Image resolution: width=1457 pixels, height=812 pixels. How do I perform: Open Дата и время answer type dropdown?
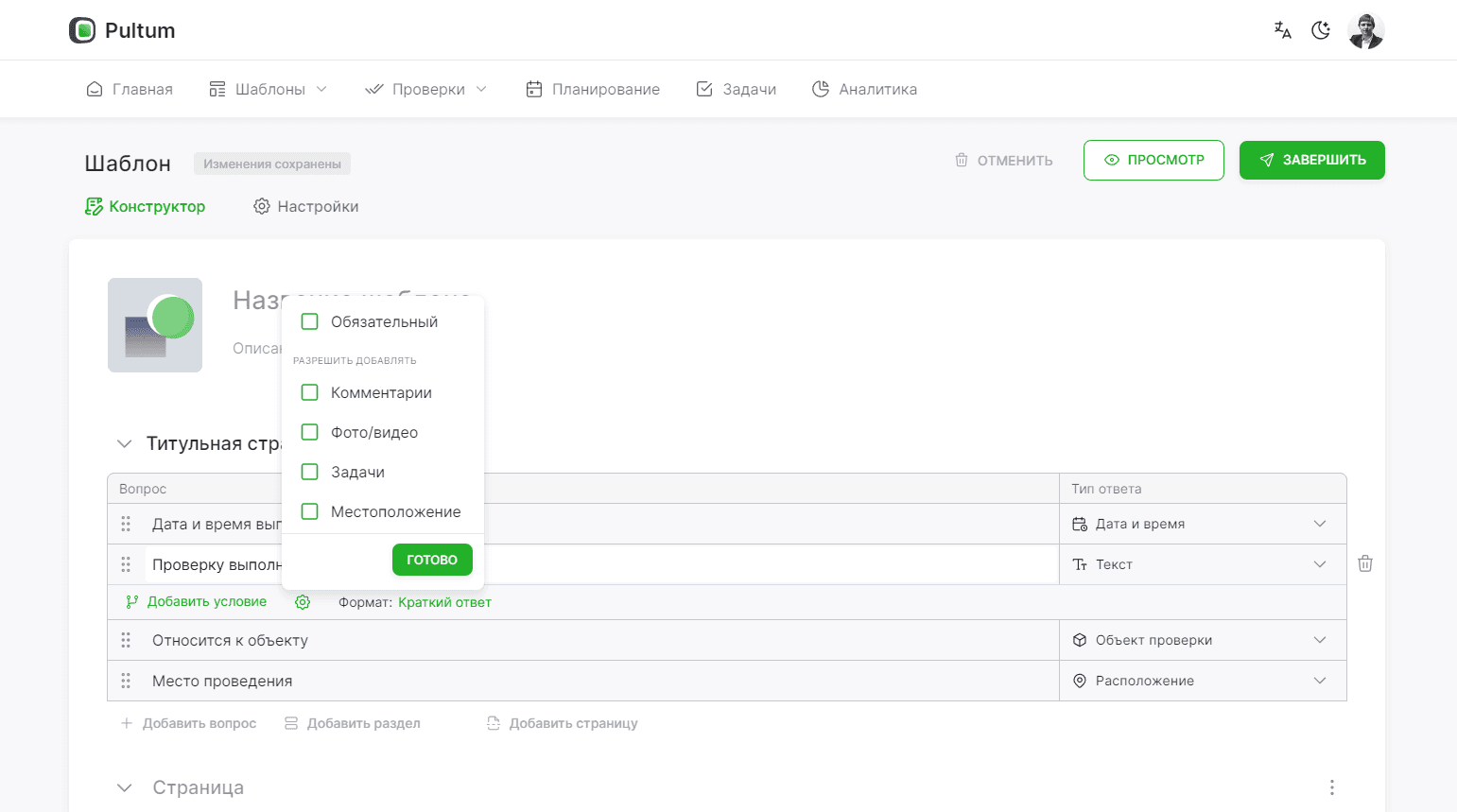coord(1203,524)
